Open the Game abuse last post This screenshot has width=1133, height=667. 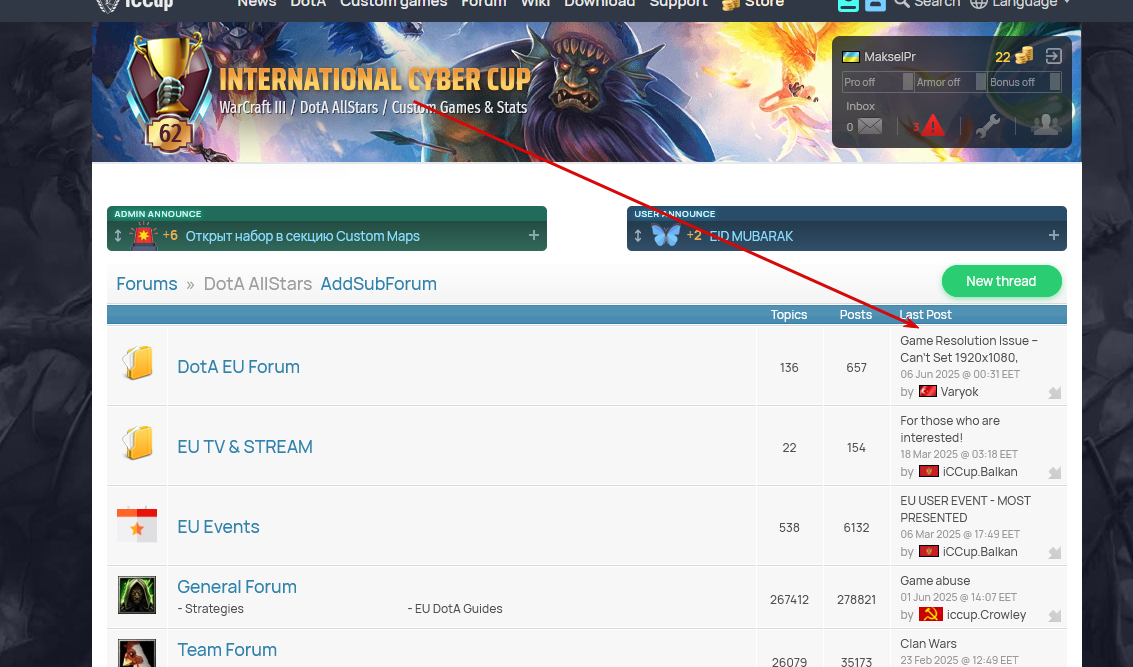pyautogui.click(x=935, y=580)
